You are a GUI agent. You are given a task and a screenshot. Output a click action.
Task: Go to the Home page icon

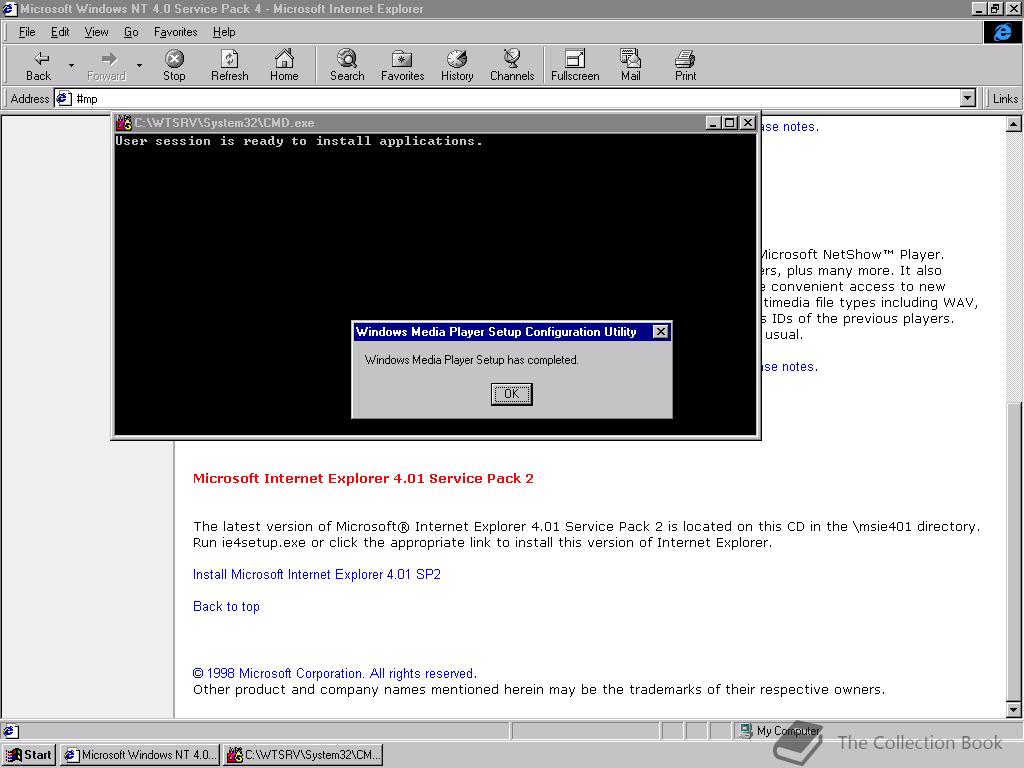[x=284, y=59]
